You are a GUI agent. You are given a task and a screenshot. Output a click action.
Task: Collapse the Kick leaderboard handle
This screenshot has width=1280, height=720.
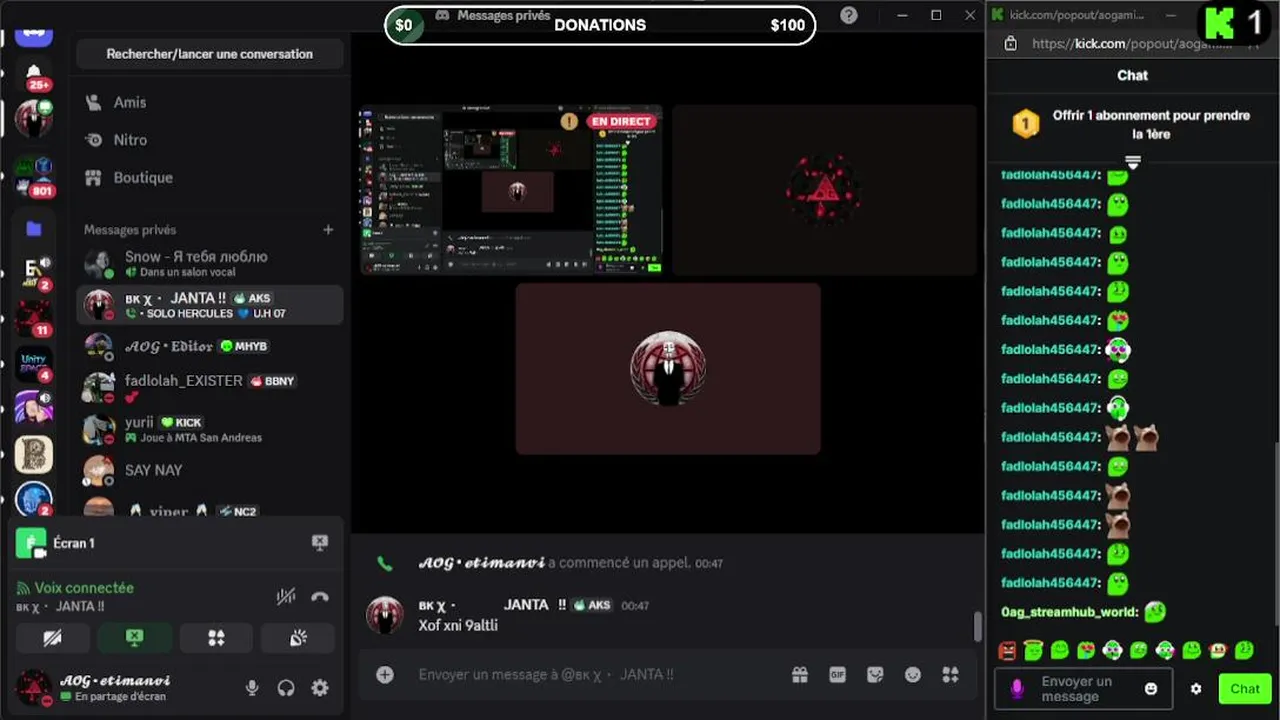(1133, 161)
